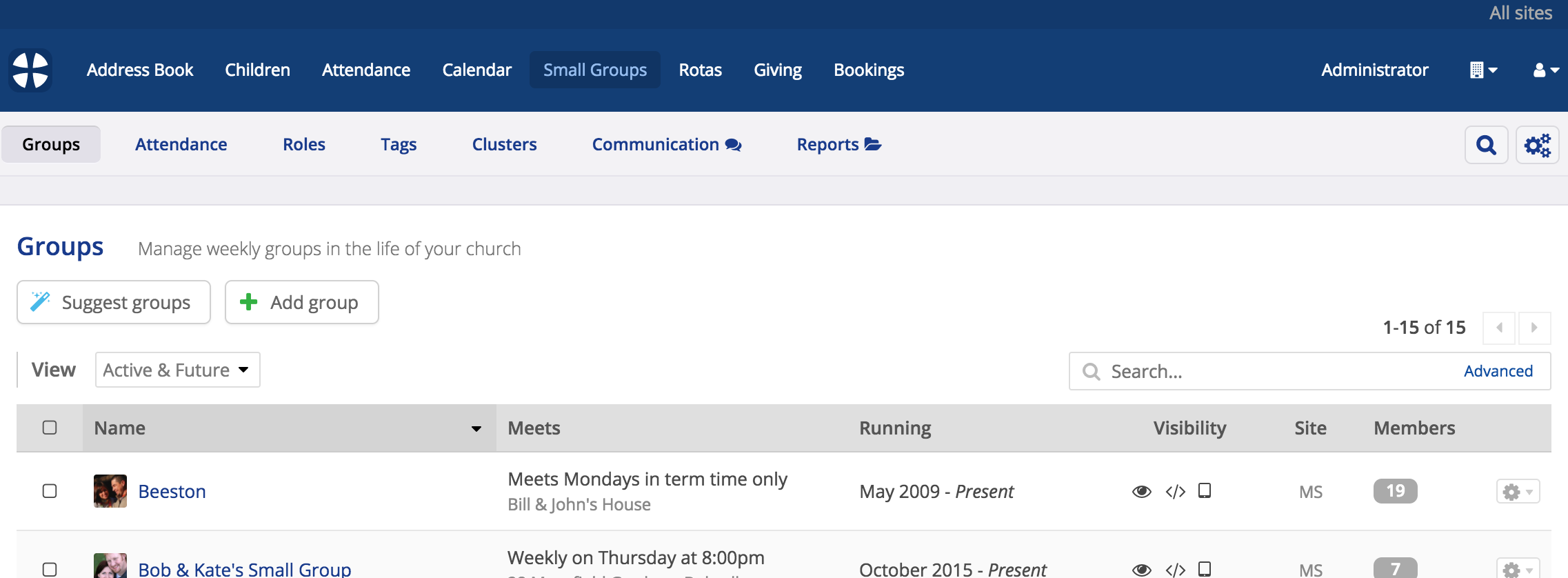Click Bill & John's House location text
This screenshot has width=1568, height=578.
click(x=579, y=505)
